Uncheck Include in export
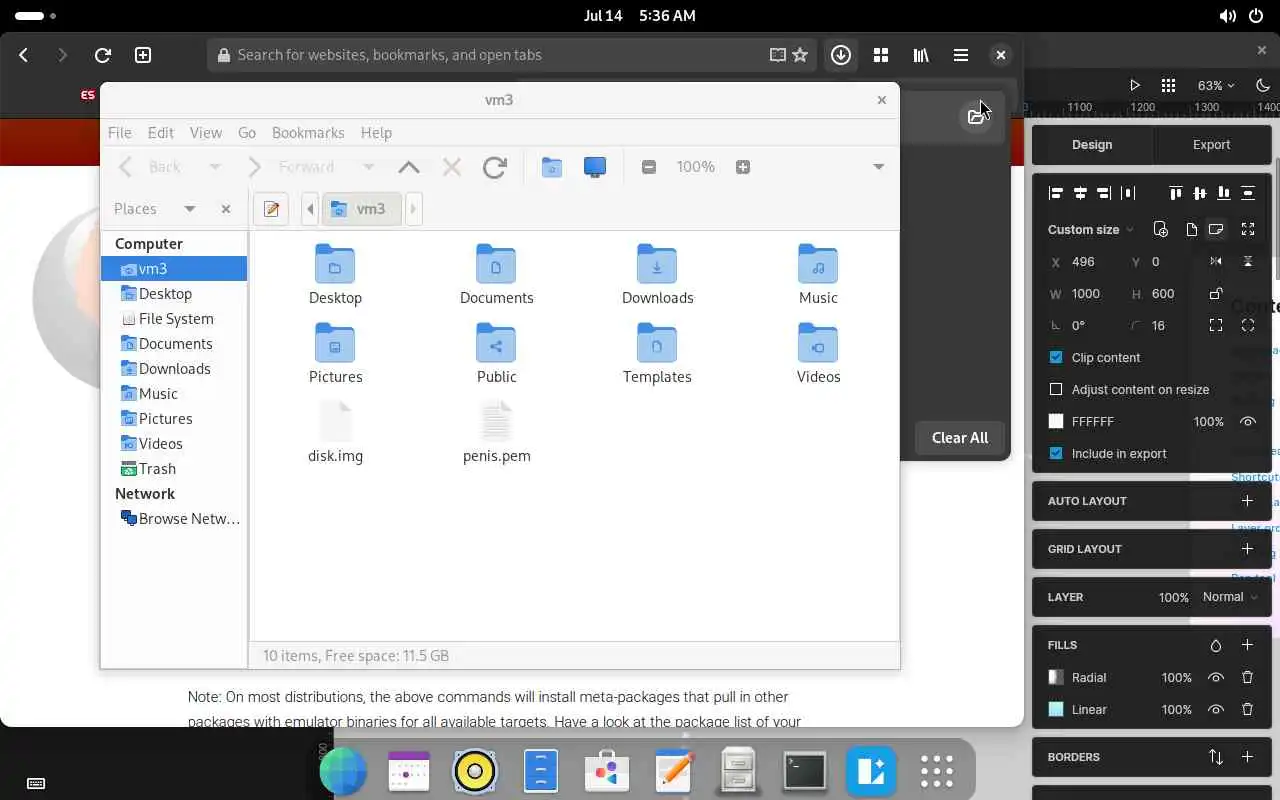The width and height of the screenshot is (1280, 800). coord(1056,453)
